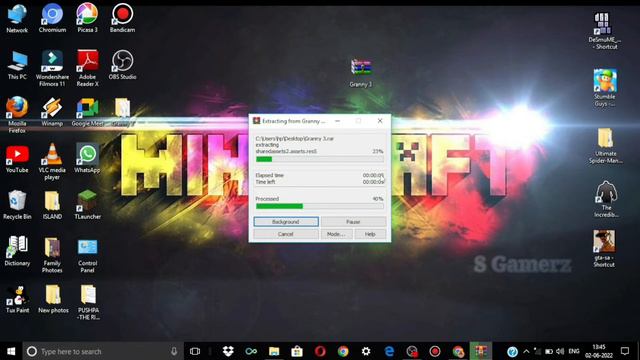Viewport: 640px width, 360px height.
Task: Send extraction to Background button
Action: [x=286, y=222]
